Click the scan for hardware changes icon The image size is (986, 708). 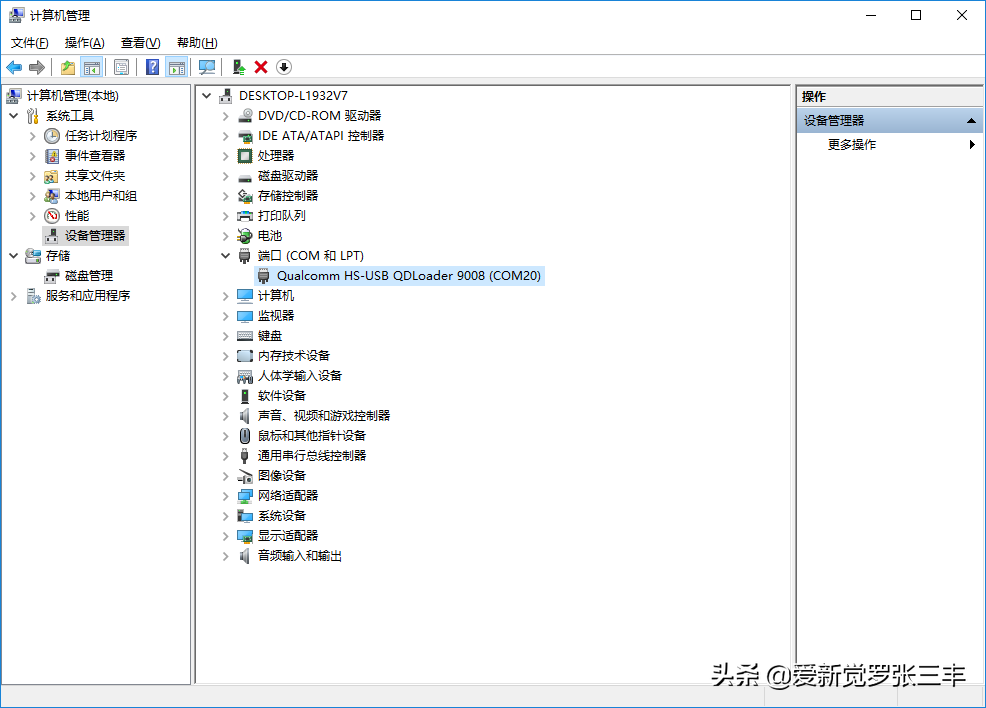click(x=207, y=67)
